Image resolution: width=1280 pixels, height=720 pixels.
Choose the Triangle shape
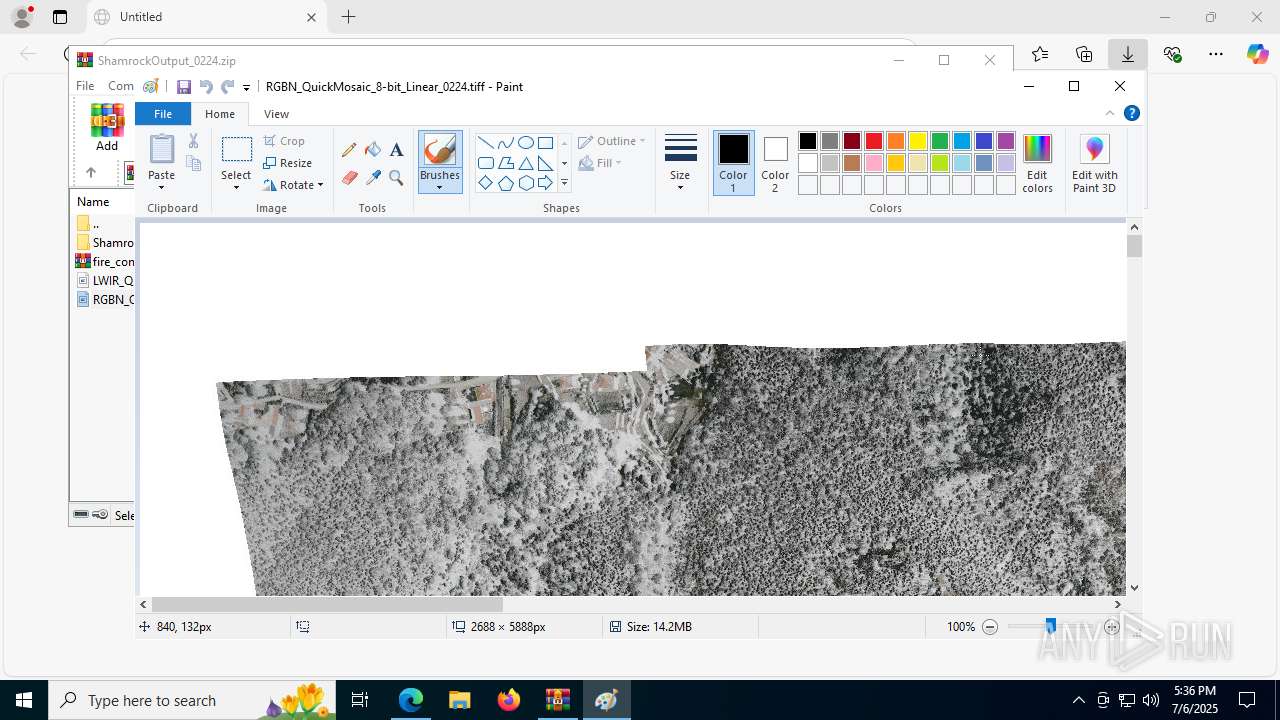(525, 163)
